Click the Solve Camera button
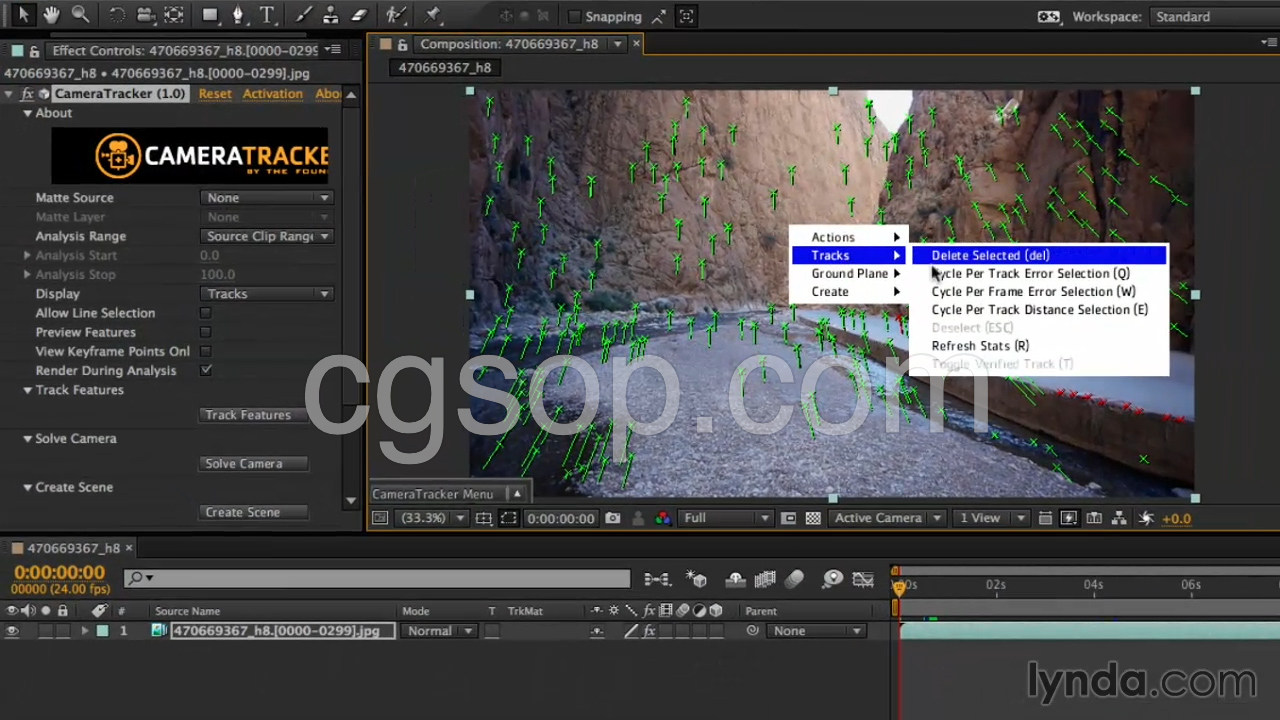 point(254,464)
